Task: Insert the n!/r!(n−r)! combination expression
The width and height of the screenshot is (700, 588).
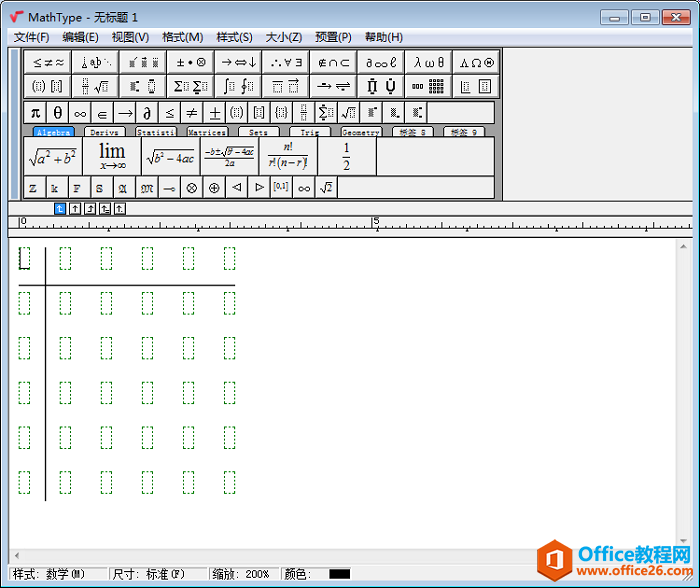Action: [288, 156]
